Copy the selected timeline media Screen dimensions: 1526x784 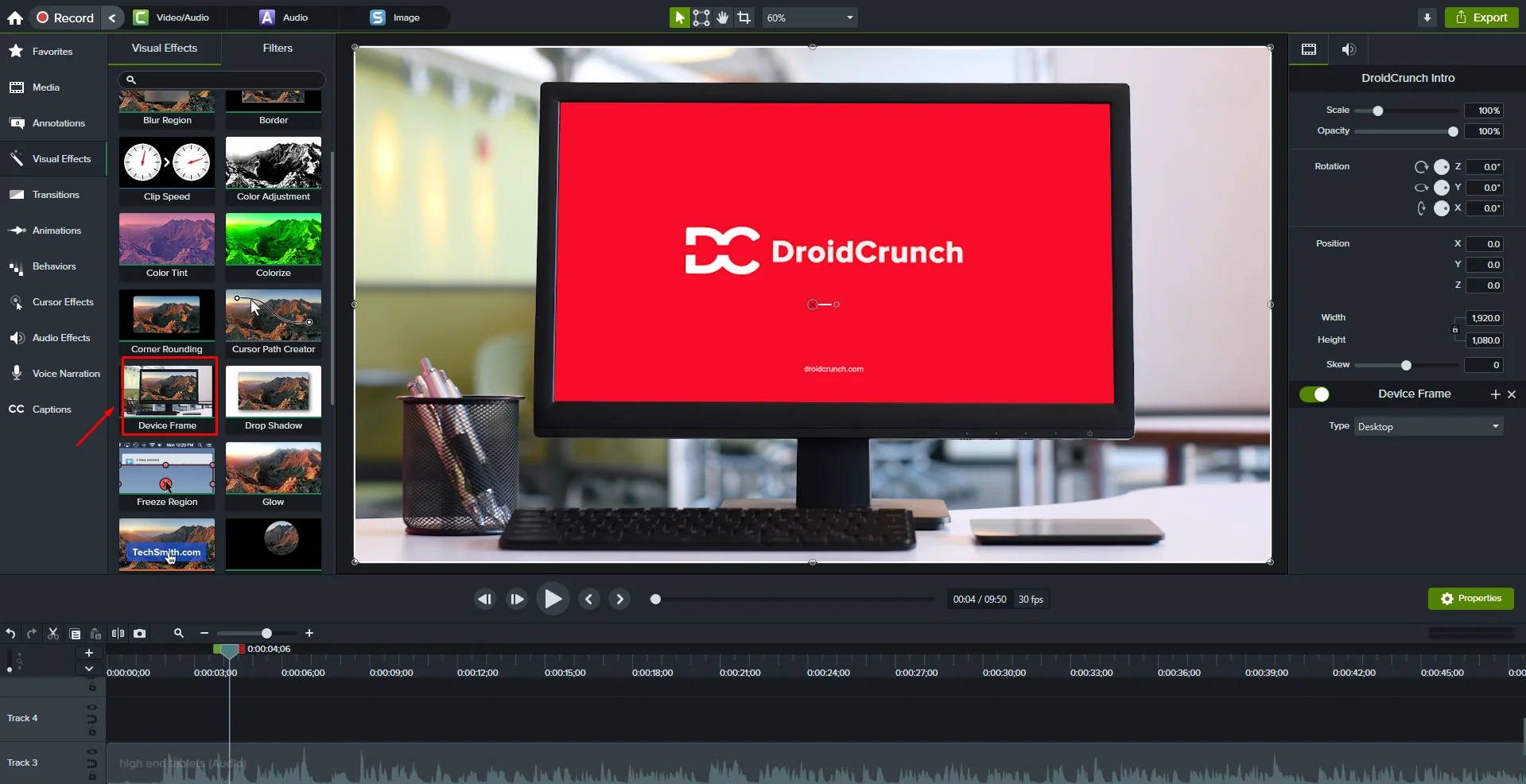pyautogui.click(x=75, y=634)
